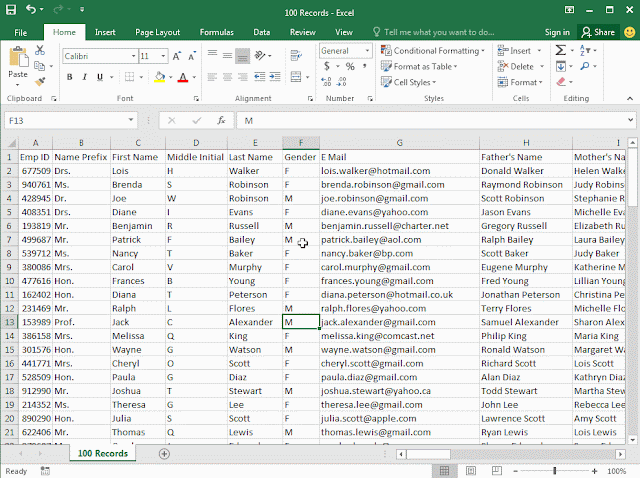Click the Undo arrow icon
Screen dimensions: 640x478
[31, 9]
